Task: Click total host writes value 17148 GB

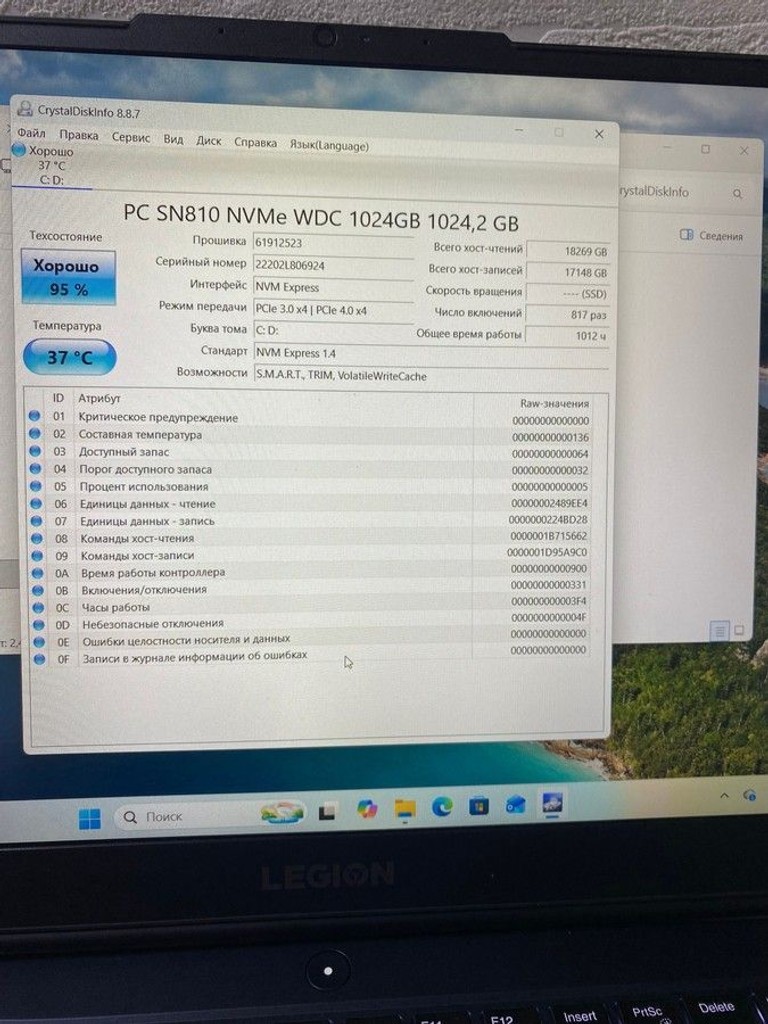Action: pos(568,272)
